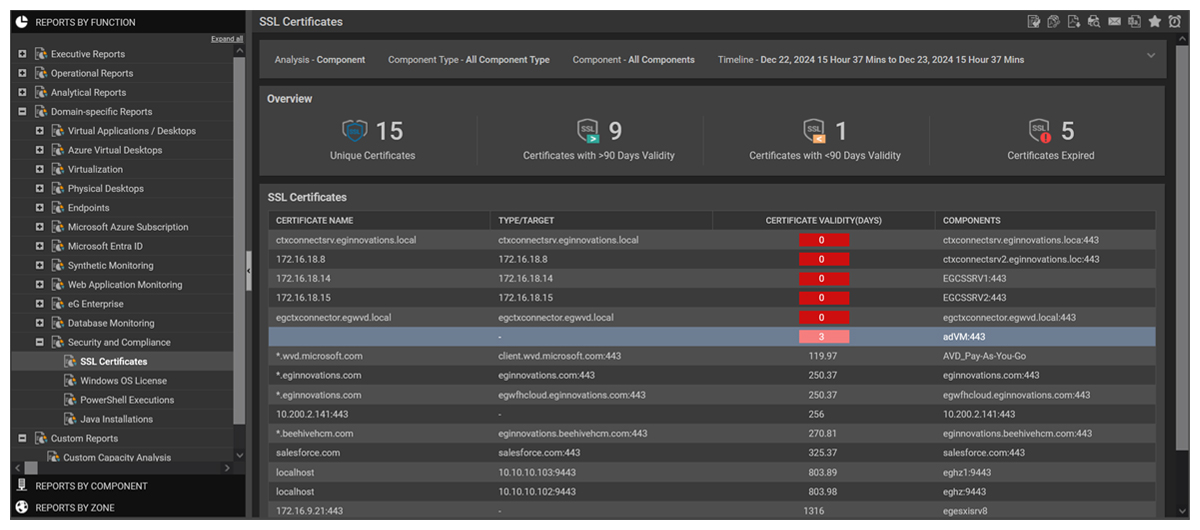Click the highlighted validity value 3 cell

click(x=823, y=337)
